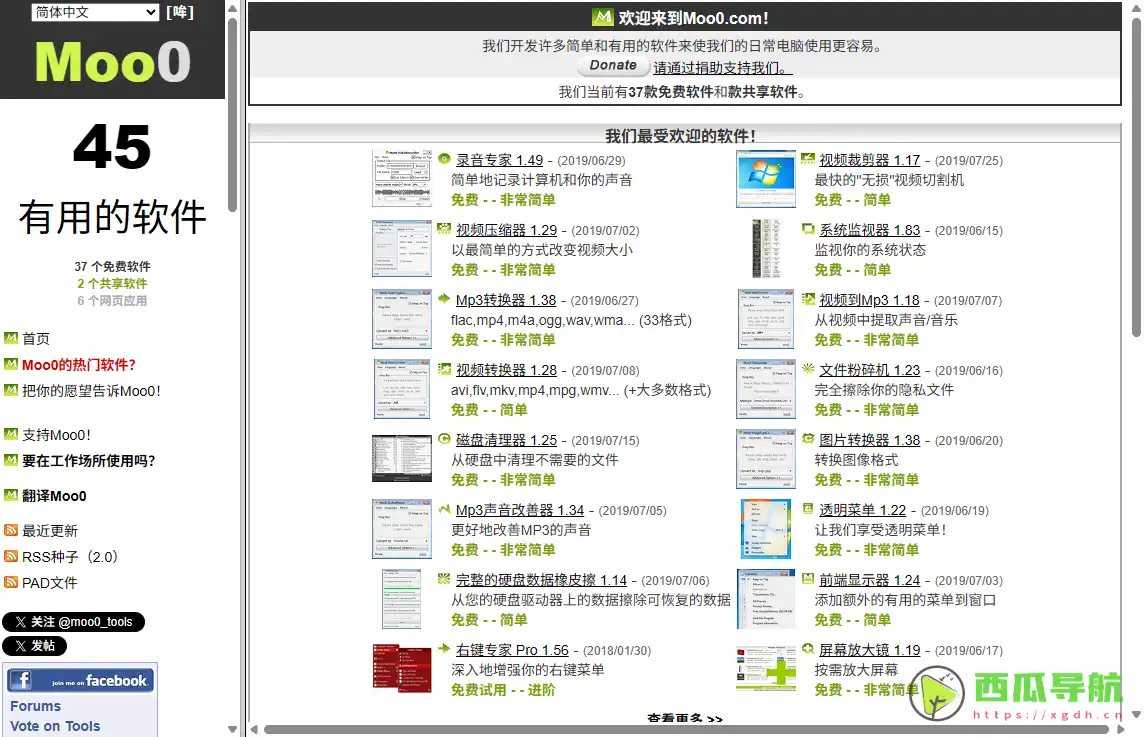Click the 录音专家 screenshot thumbnail
This screenshot has height=737, width=1144.
tap(402, 179)
